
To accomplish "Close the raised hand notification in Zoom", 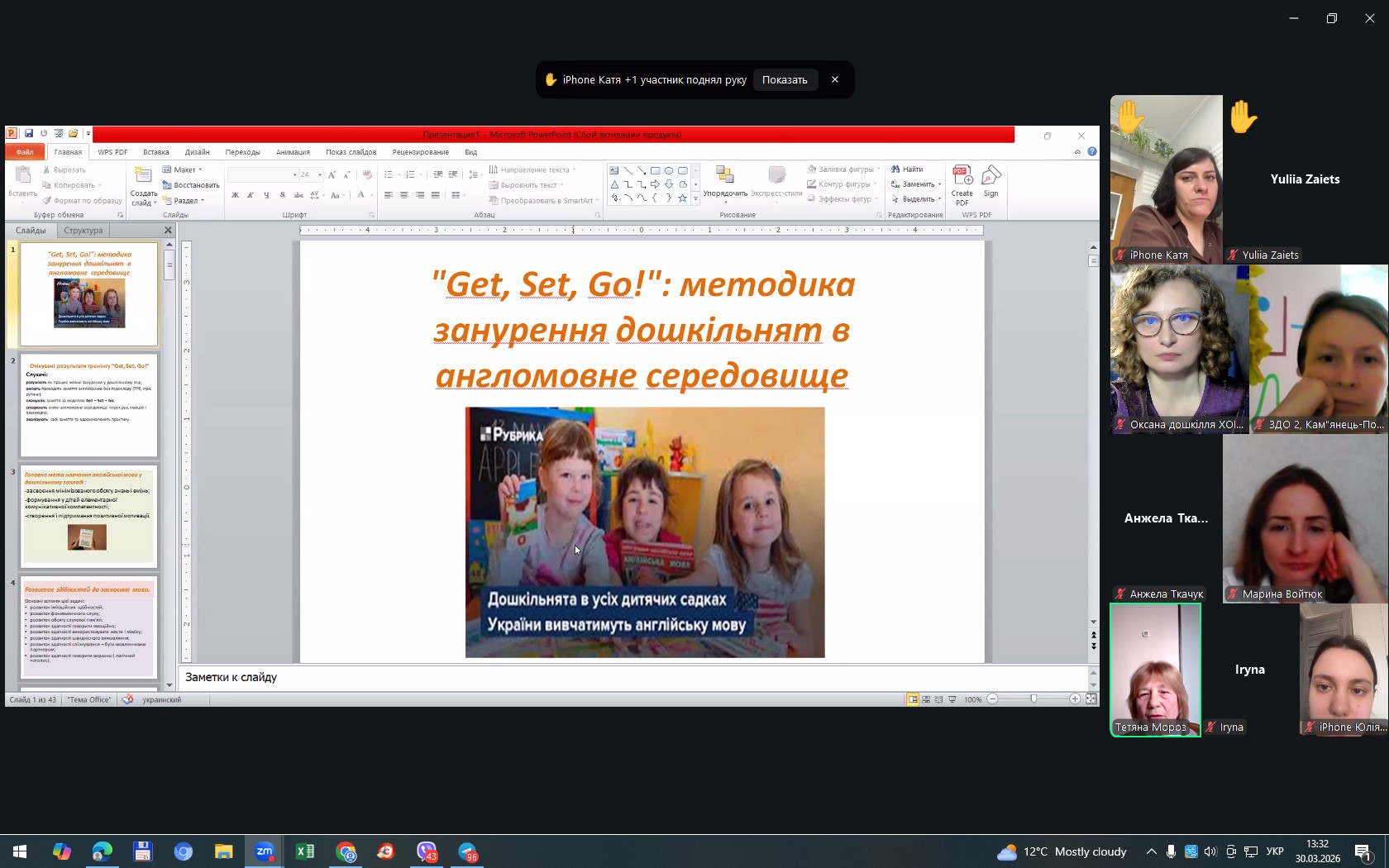I will point(835,80).
